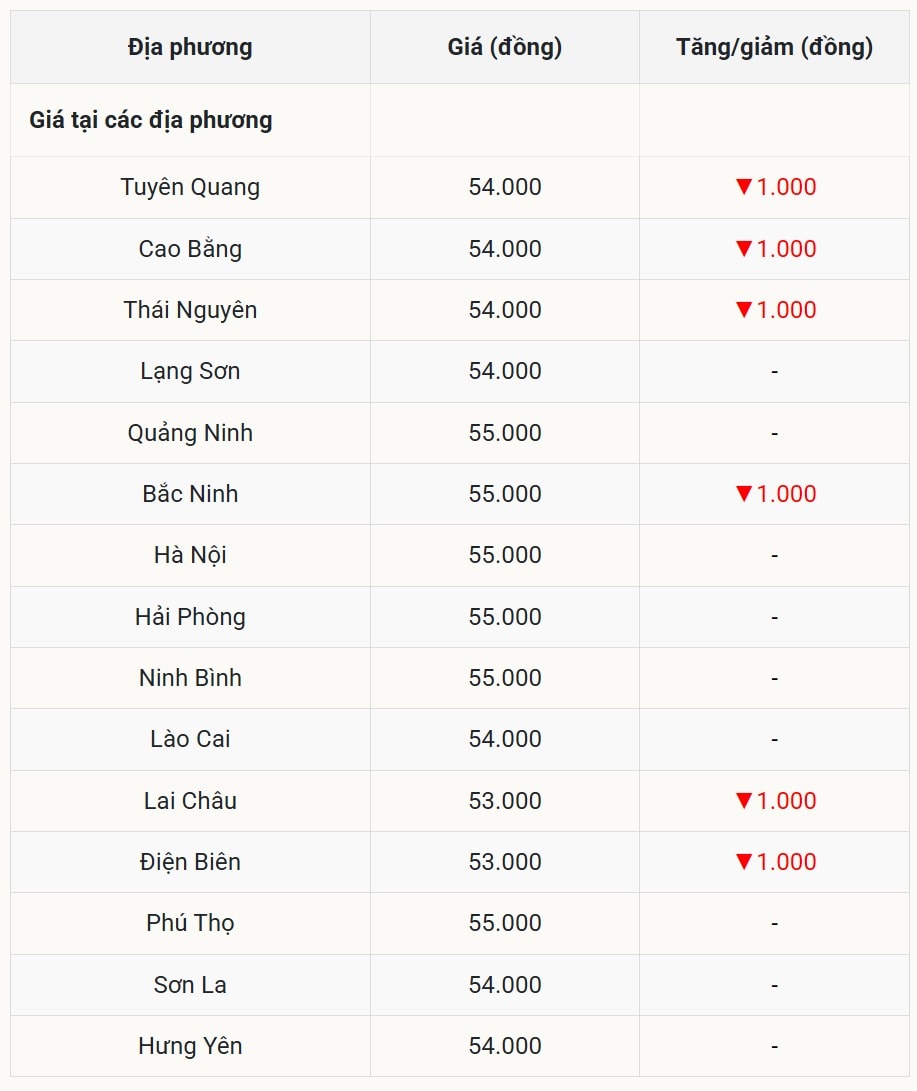Click the Hà Nội price value 55.000
Screen dimensions: 917x1091
pos(505,555)
